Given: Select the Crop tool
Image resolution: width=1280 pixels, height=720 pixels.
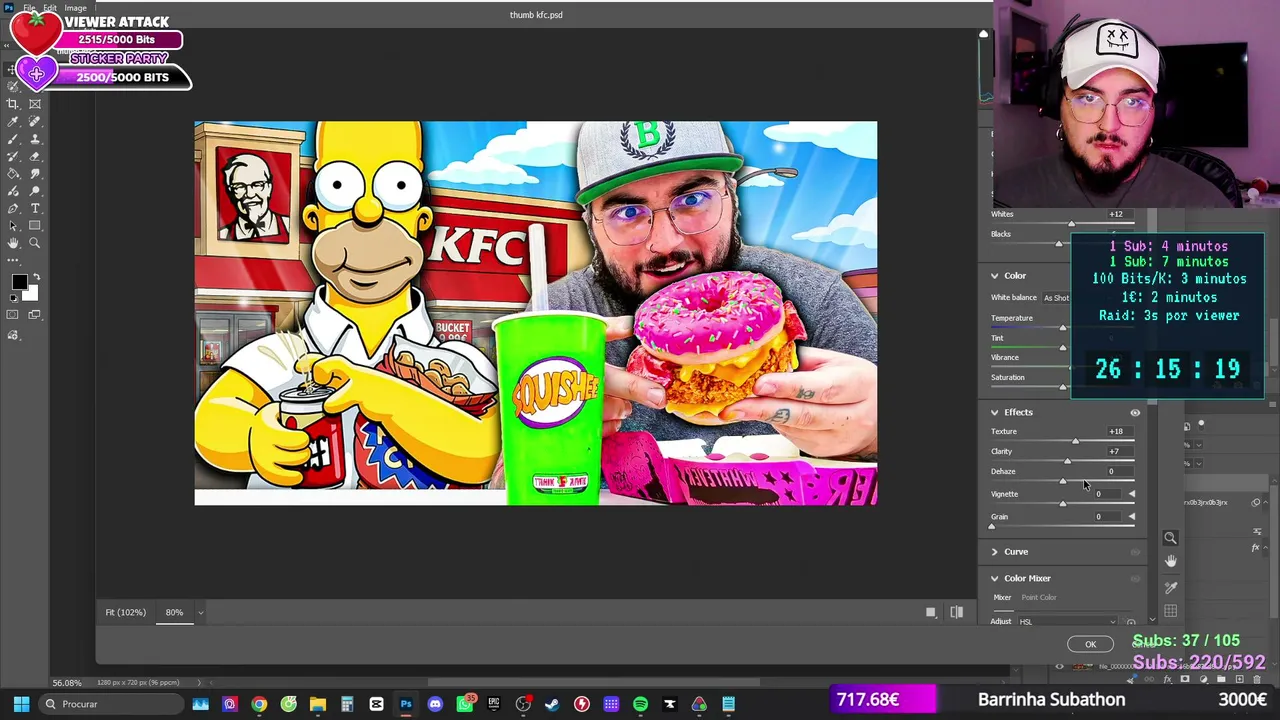Looking at the screenshot, I should pos(13,104).
